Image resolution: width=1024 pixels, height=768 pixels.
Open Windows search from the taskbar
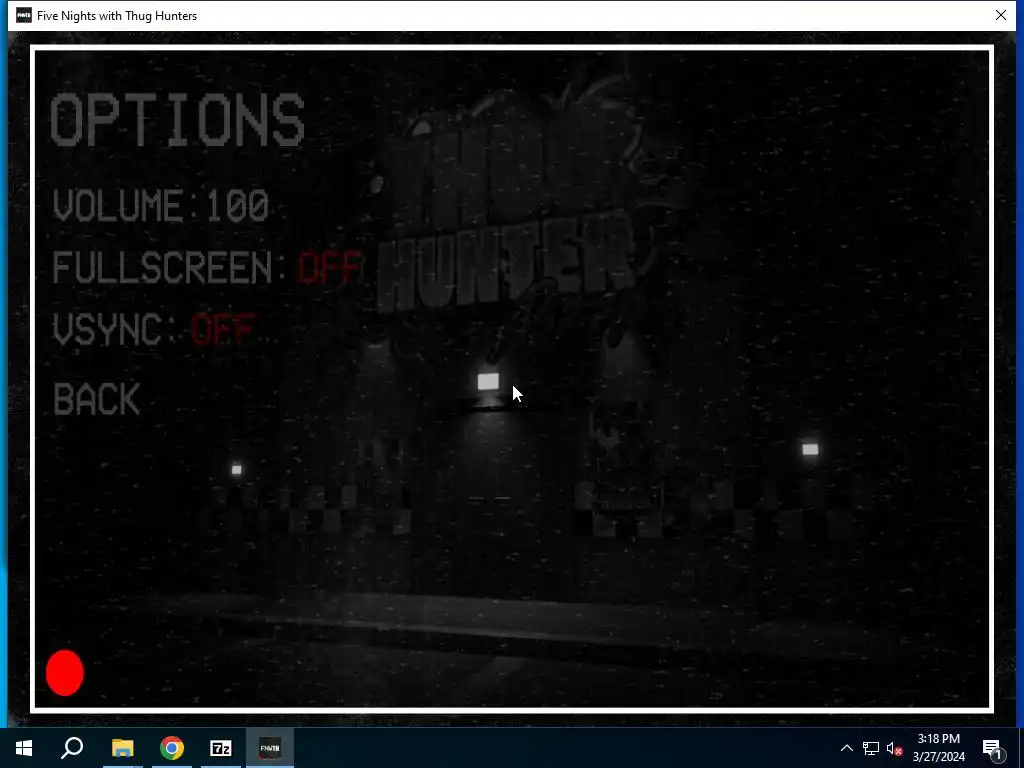point(72,748)
